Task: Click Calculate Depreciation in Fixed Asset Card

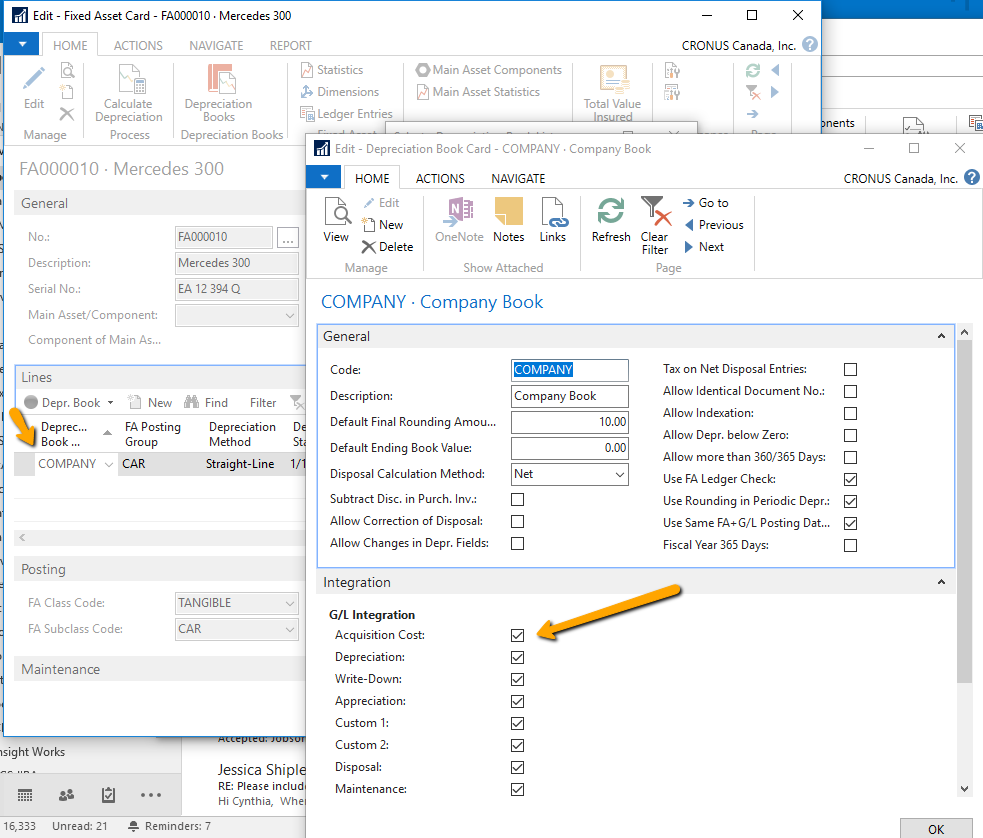Action: tap(129, 93)
